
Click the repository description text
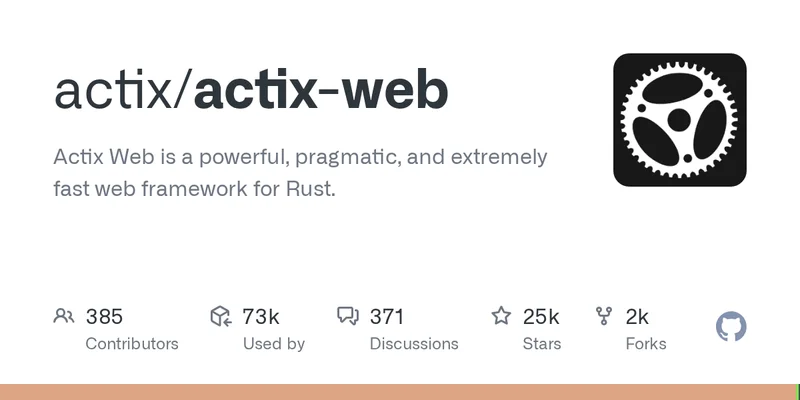point(300,172)
